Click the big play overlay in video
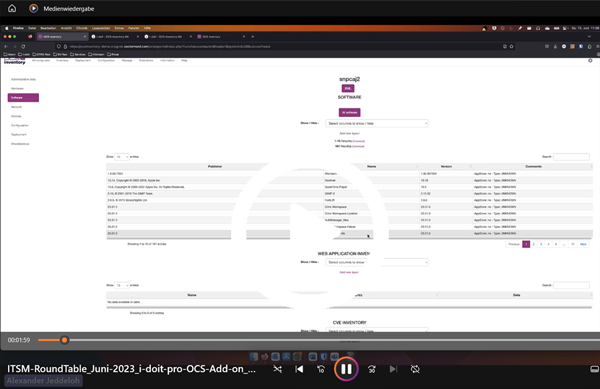The width and height of the screenshot is (600, 389). click(310, 233)
